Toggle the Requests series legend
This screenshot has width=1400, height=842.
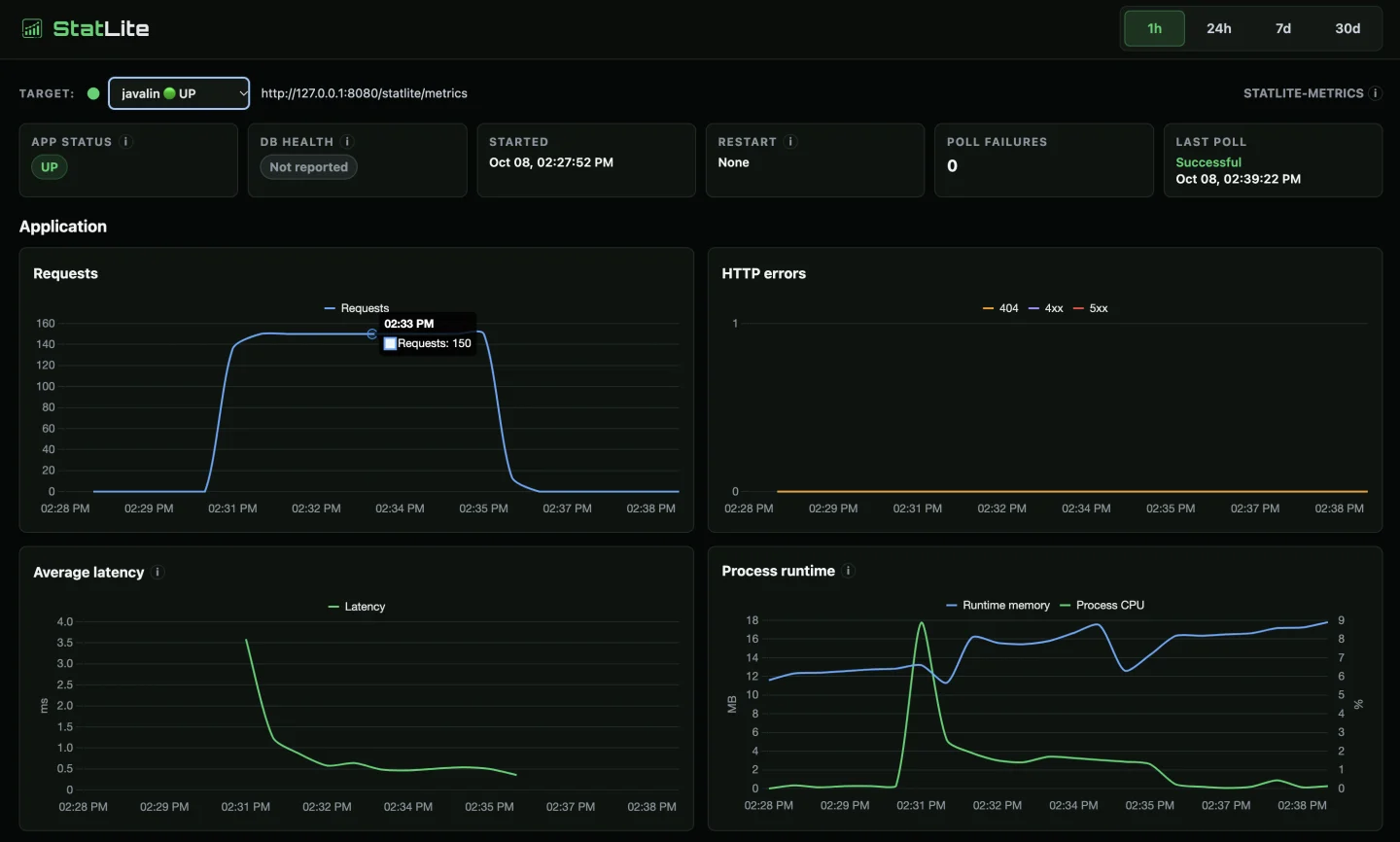[x=356, y=308]
